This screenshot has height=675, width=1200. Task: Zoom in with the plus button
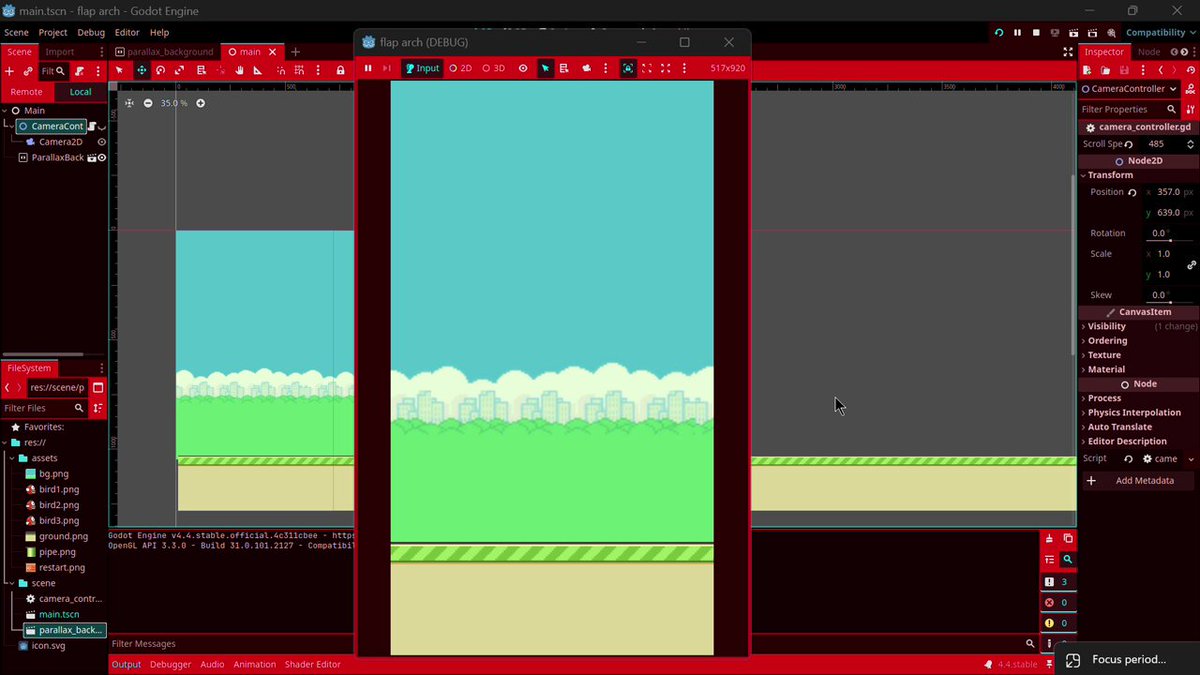[x=200, y=103]
